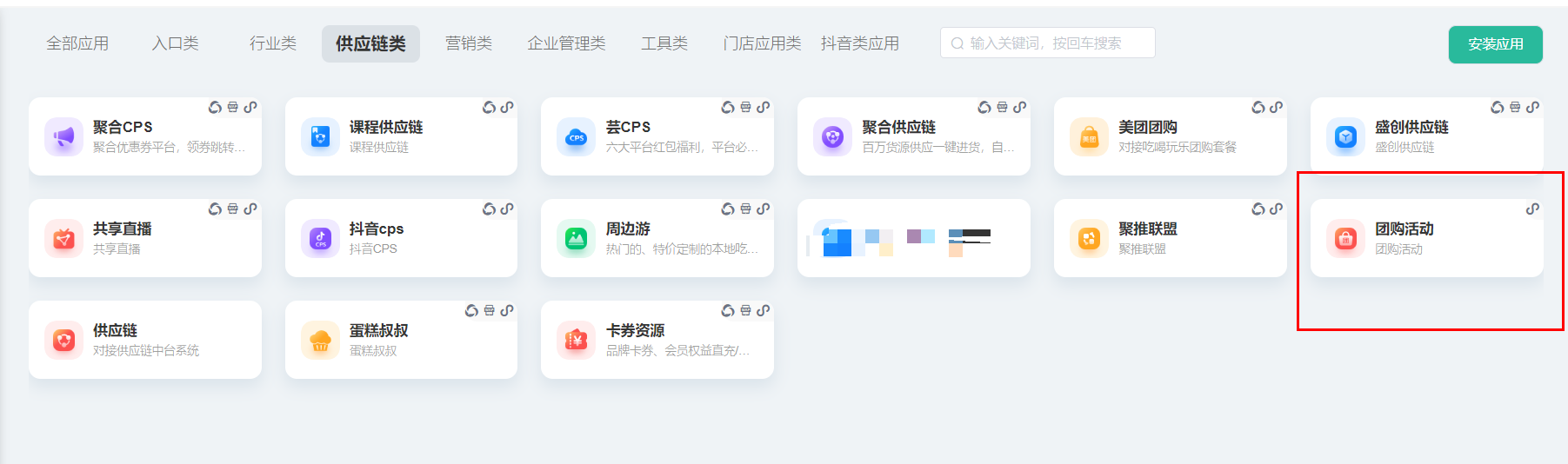Screen dimensions: 1568x464
Task: Open the 共享直播 app card
Action: (145, 238)
